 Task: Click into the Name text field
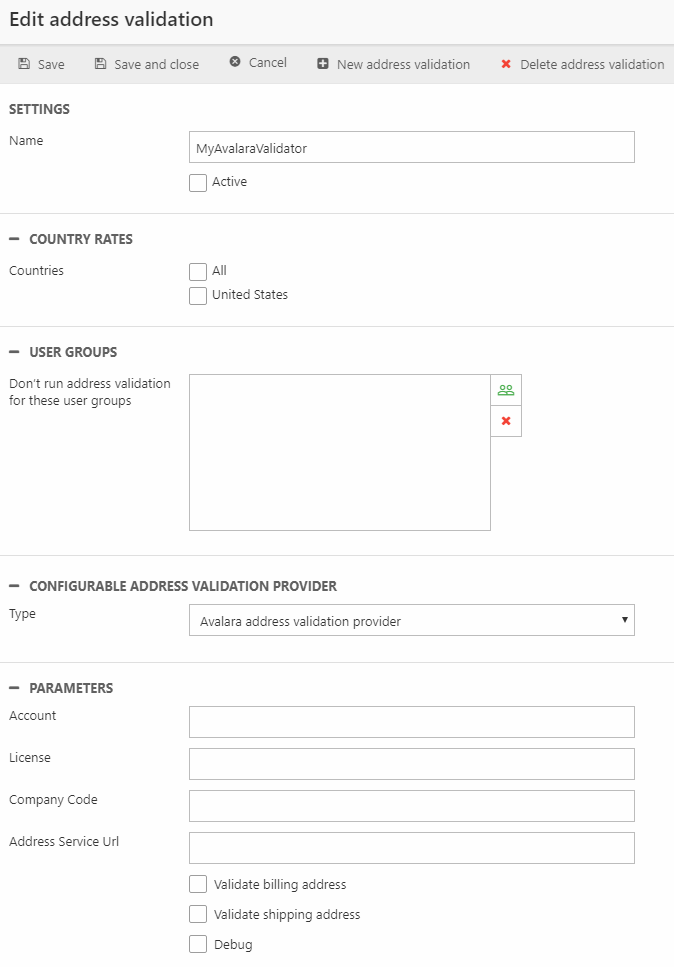coord(411,147)
